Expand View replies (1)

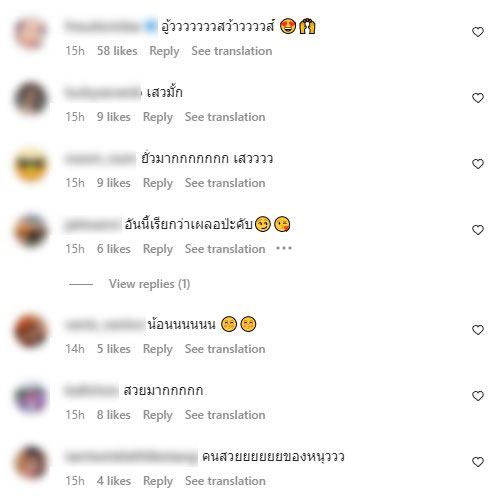click(149, 284)
